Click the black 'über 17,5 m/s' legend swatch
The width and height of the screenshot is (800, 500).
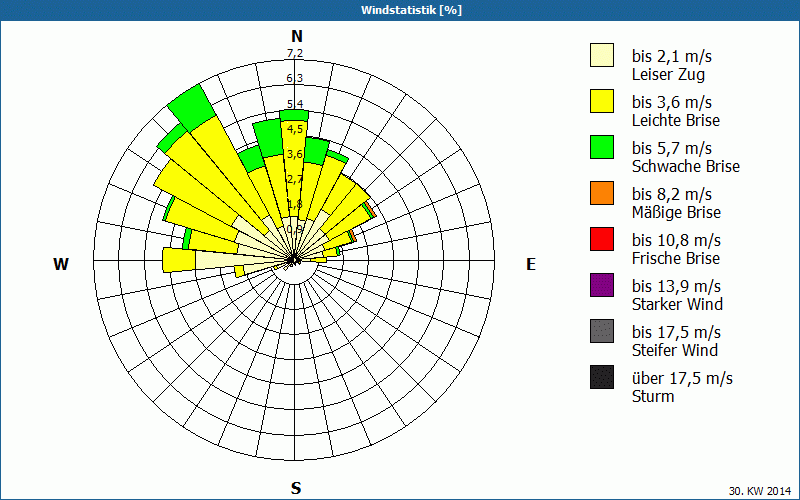point(602,377)
